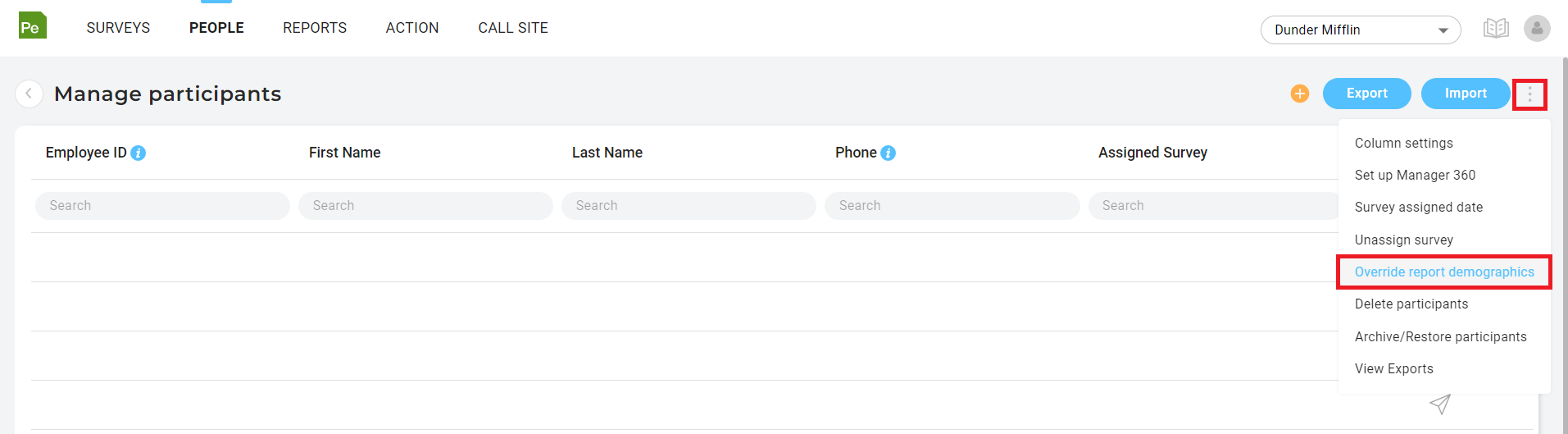This screenshot has height=434, width=1568.
Task: Click the Employee ID info icon
Action: tap(139, 153)
